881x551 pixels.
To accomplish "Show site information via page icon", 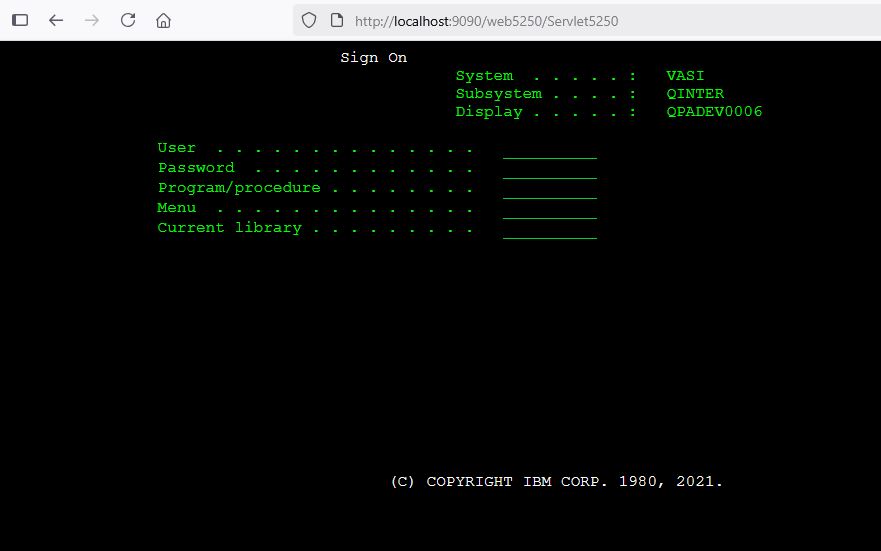I will [x=336, y=20].
